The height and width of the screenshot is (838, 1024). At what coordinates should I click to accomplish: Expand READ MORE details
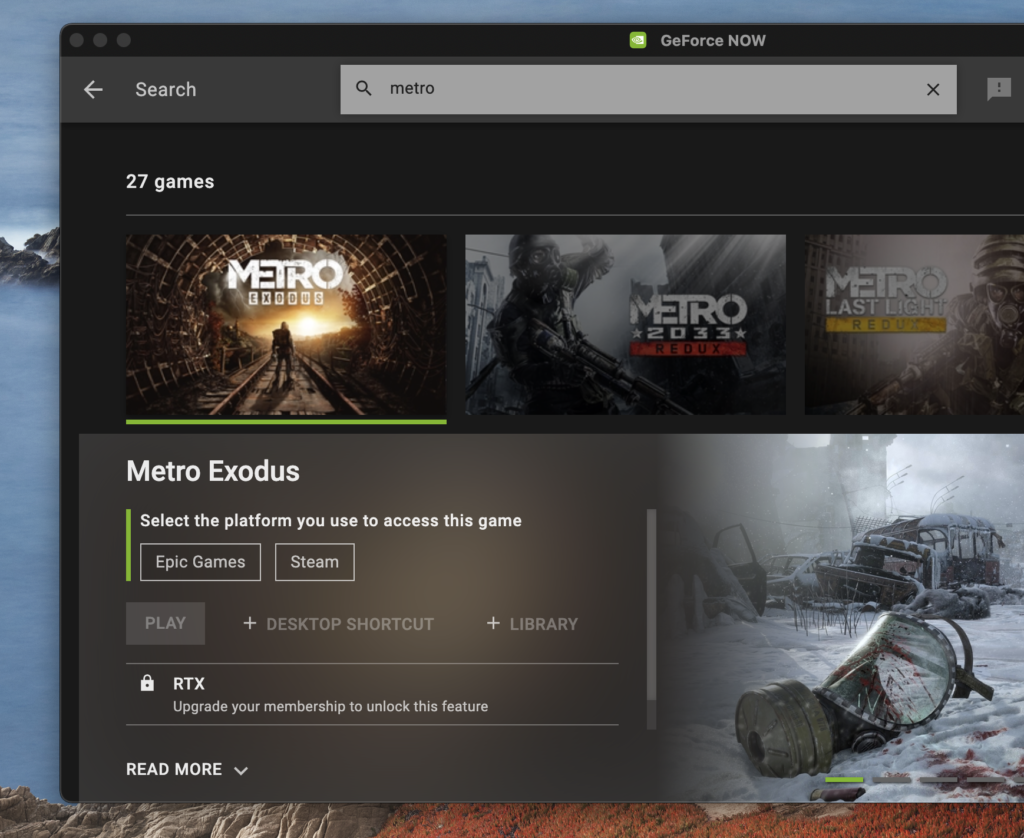coord(187,769)
